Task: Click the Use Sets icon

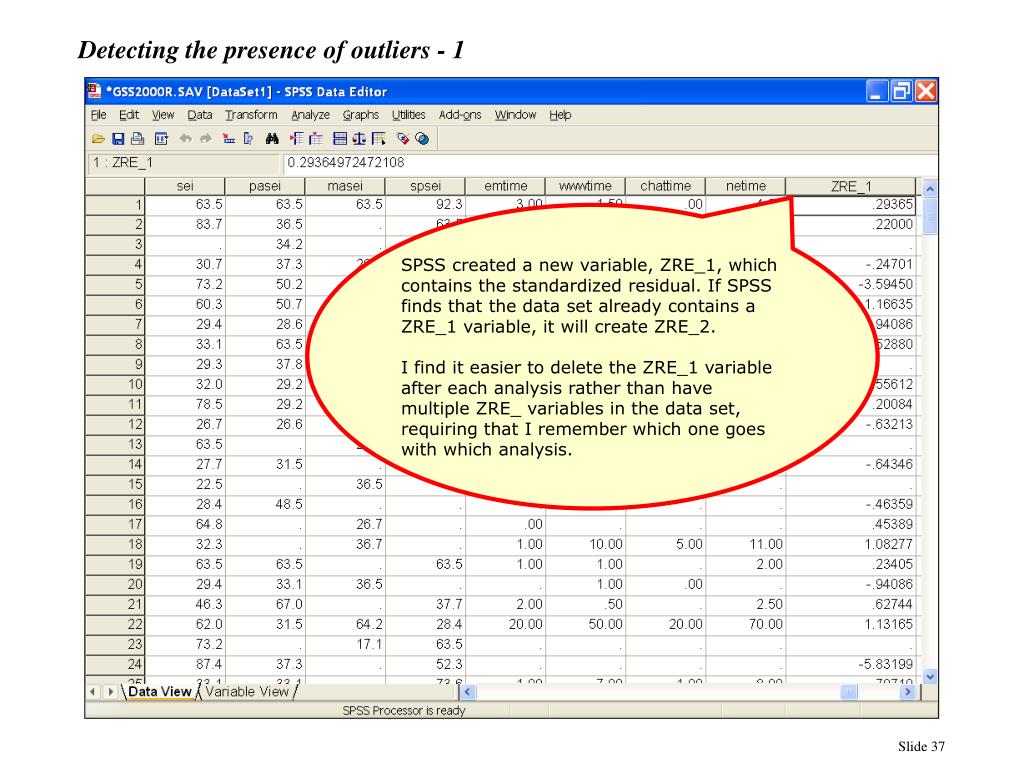Action: [423, 138]
